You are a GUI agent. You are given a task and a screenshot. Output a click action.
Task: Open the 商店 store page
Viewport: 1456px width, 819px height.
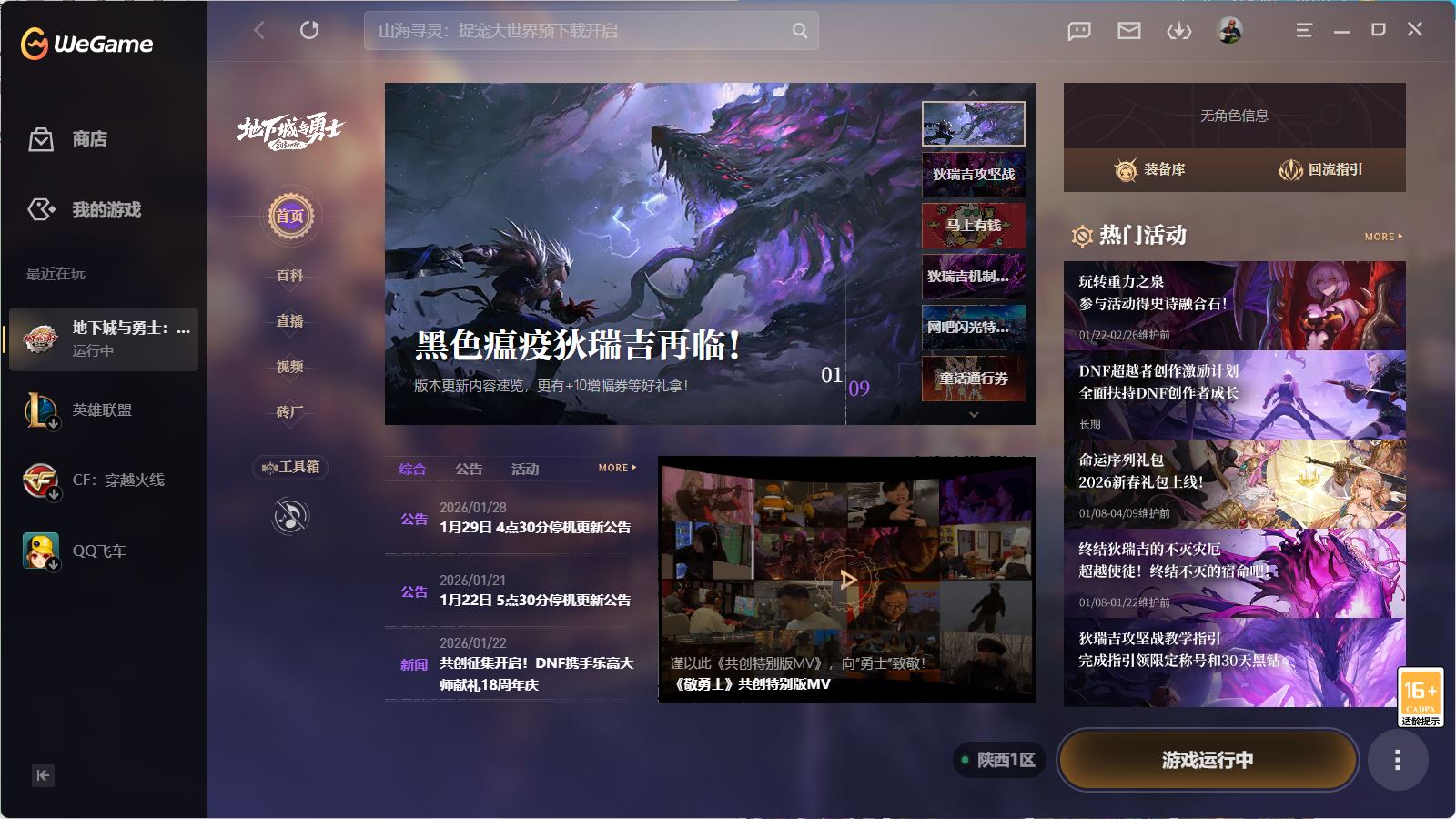pyautogui.click(x=89, y=139)
